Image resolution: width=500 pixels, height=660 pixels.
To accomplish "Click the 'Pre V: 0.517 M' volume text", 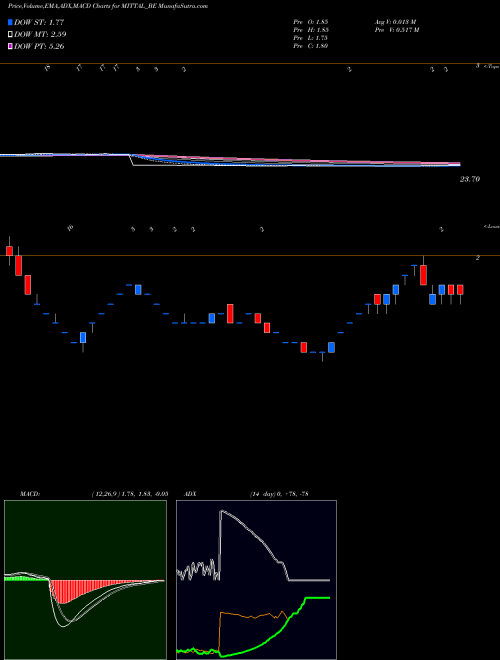I will [396, 30].
